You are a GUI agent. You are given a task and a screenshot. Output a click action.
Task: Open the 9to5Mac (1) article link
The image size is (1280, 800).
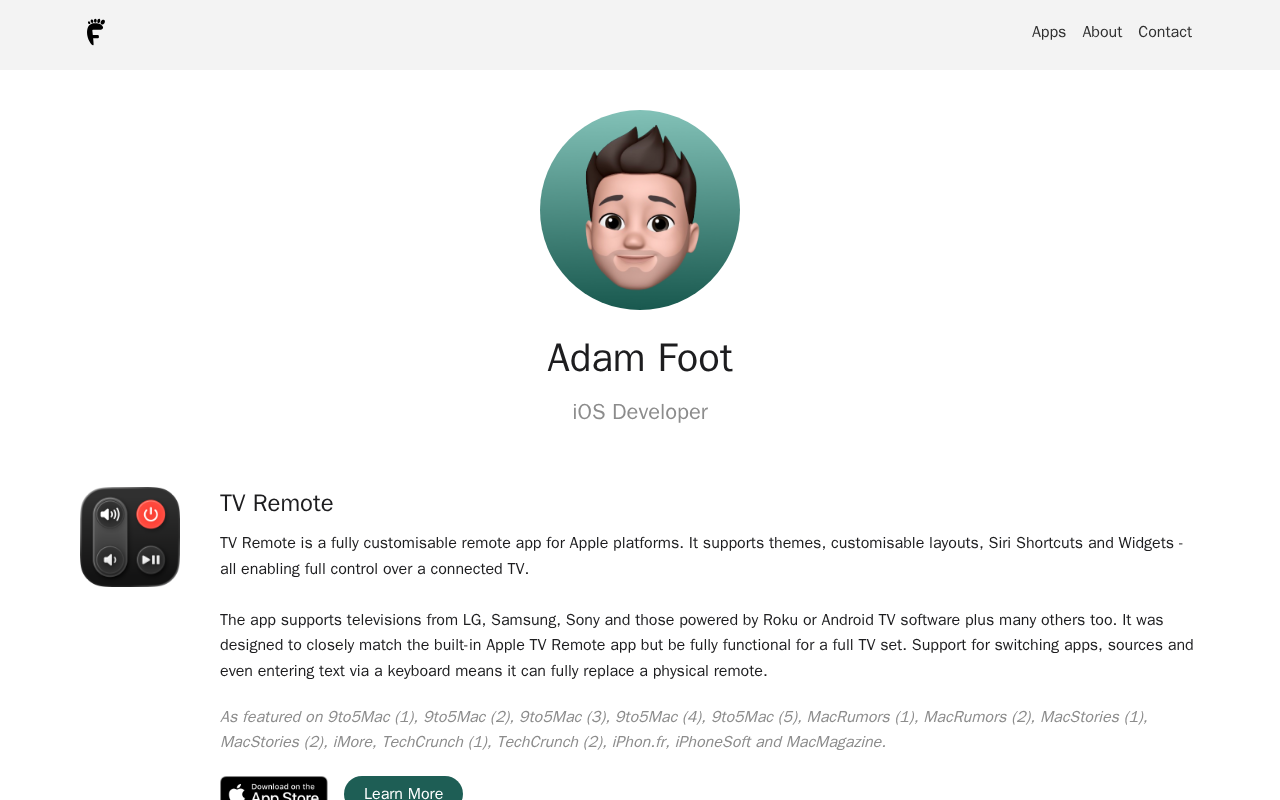pos(371,717)
